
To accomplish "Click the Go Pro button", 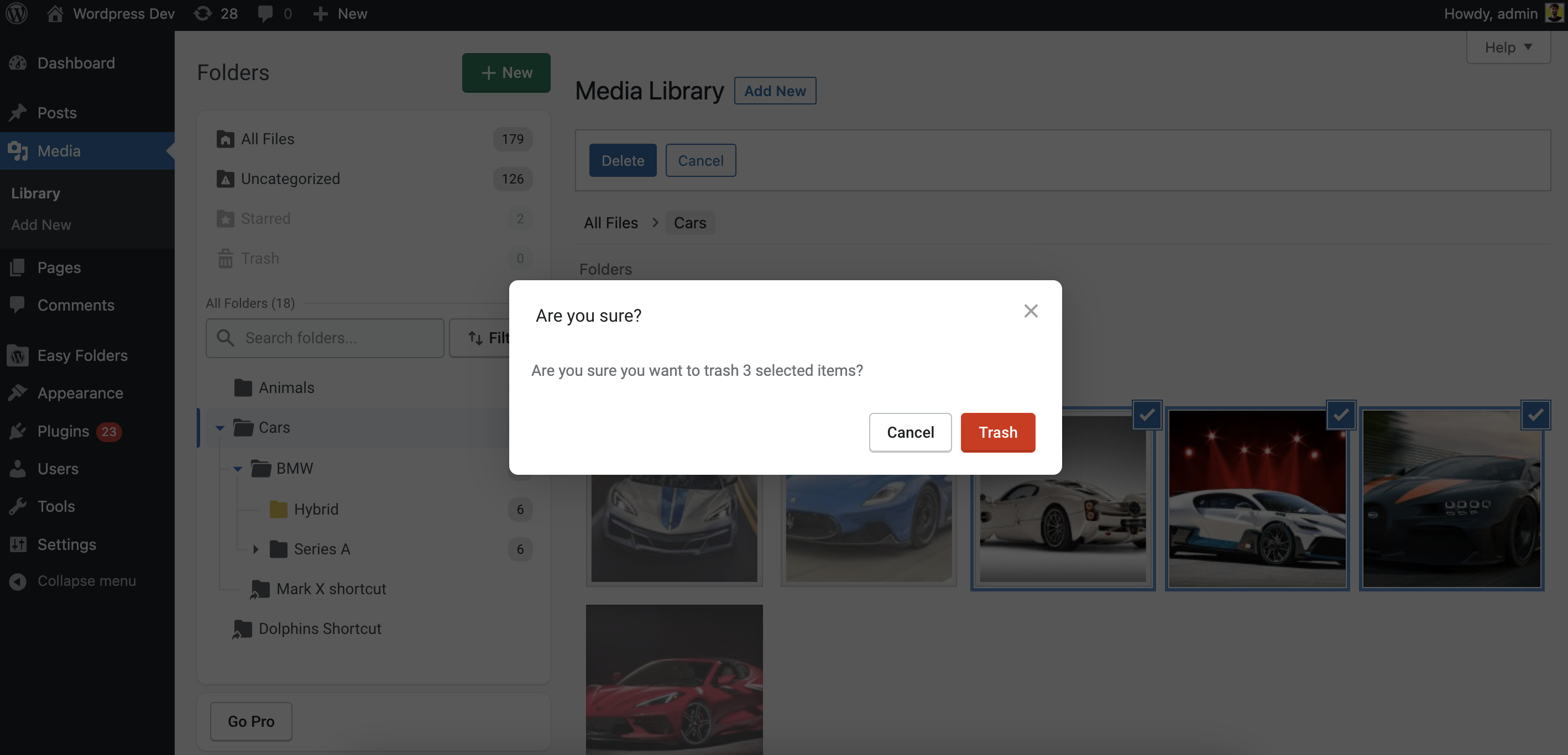I will 251,721.
